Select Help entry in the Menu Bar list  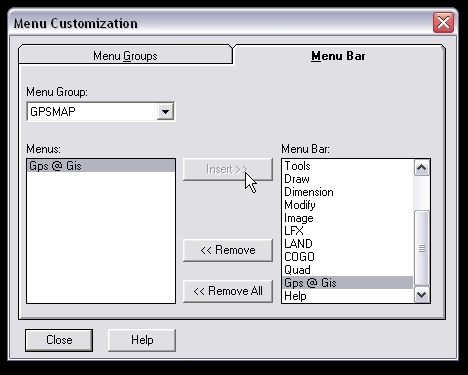348,296
